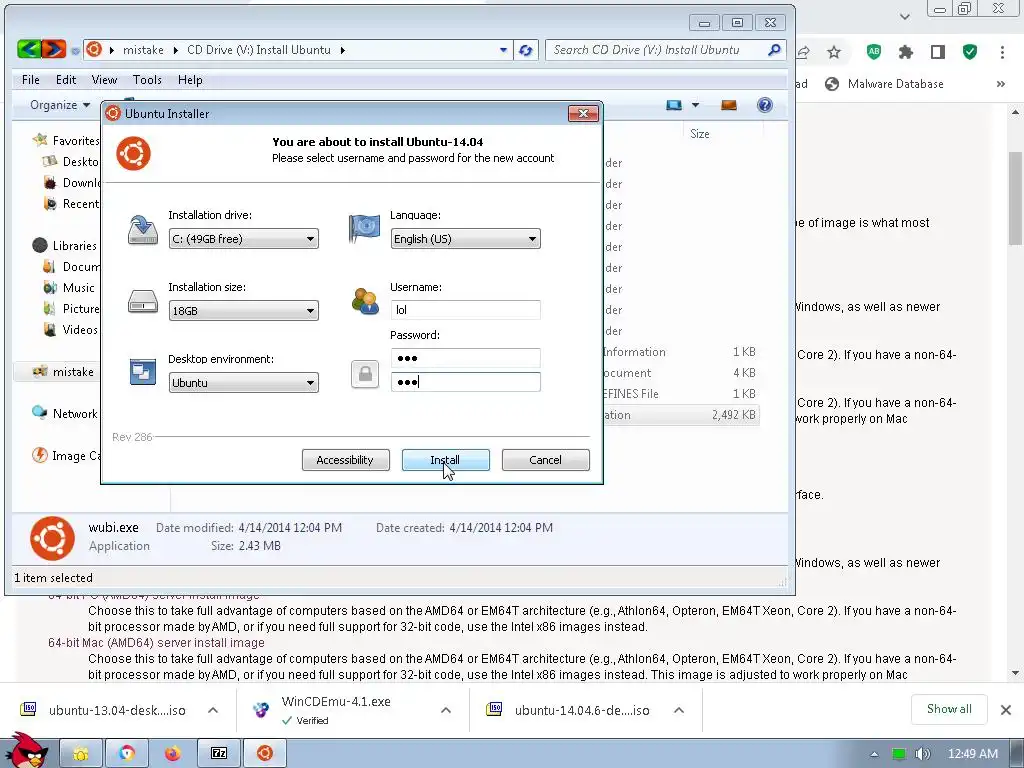1024x768 pixels.
Task: Click the Accessibility button
Action: coord(345,460)
